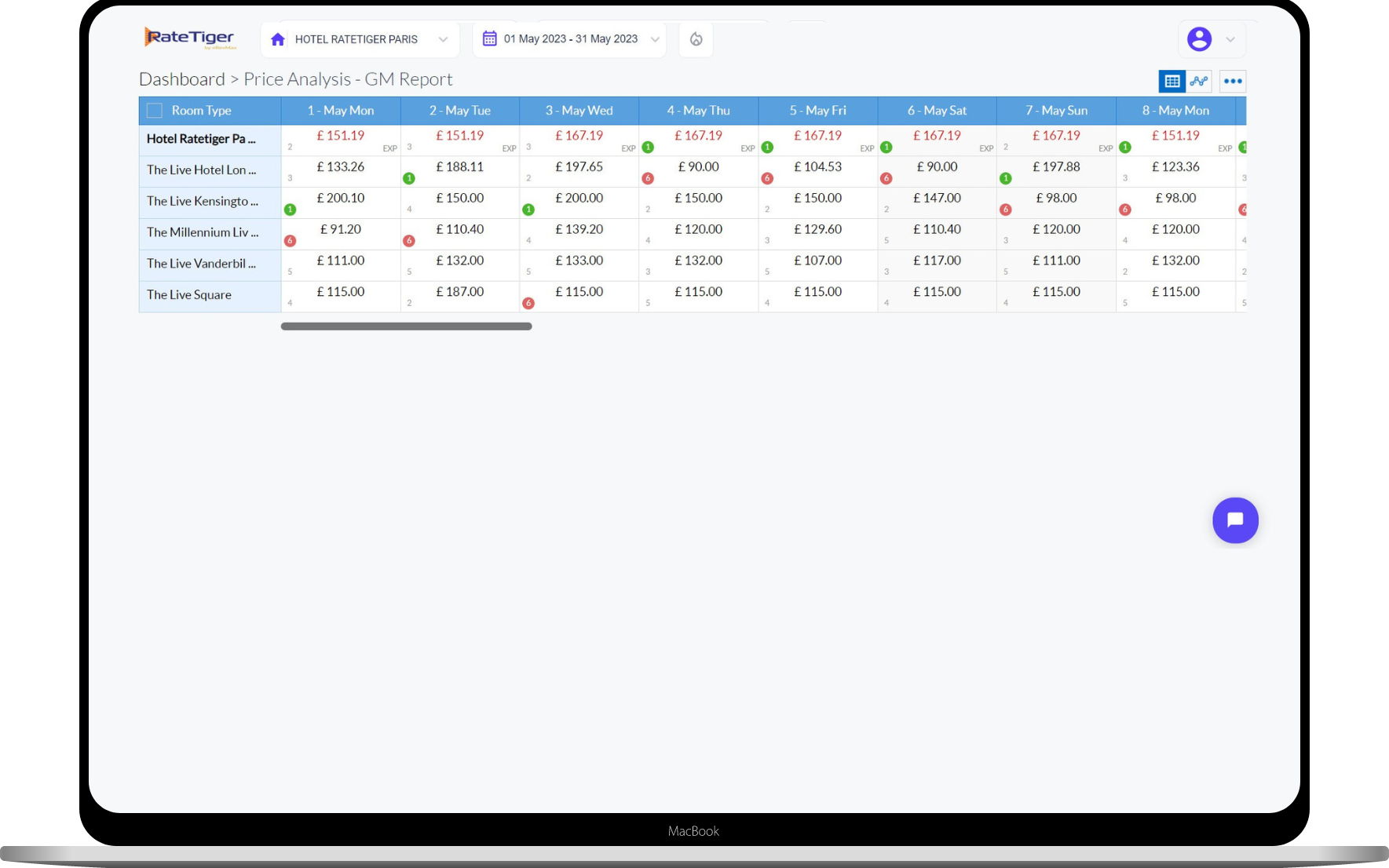Open the three-dots more options menu
The height and width of the screenshot is (868, 1389).
tap(1233, 81)
